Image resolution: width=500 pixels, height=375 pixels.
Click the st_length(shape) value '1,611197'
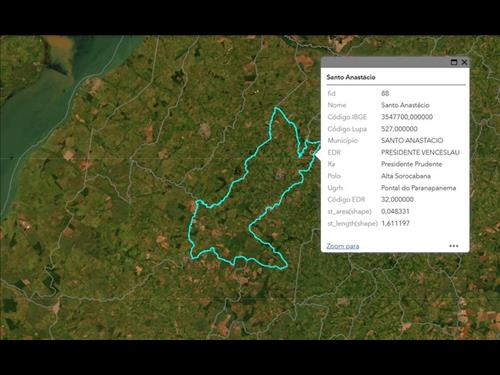(395, 223)
